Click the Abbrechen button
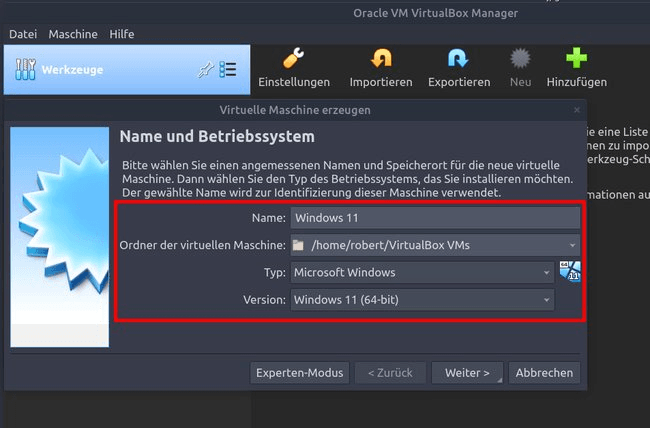The width and height of the screenshot is (650, 428). click(x=544, y=373)
